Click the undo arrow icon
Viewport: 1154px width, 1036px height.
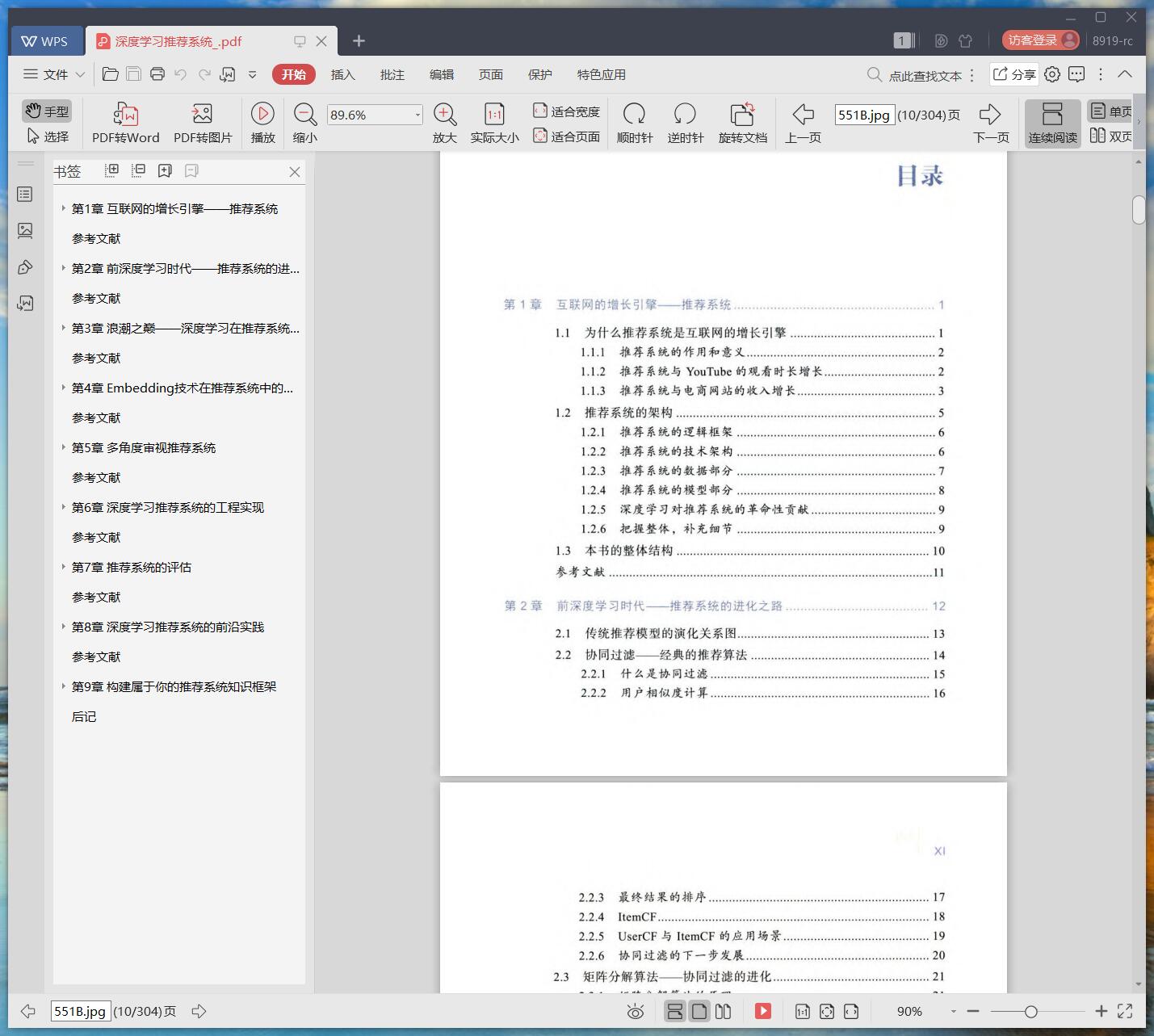(181, 74)
